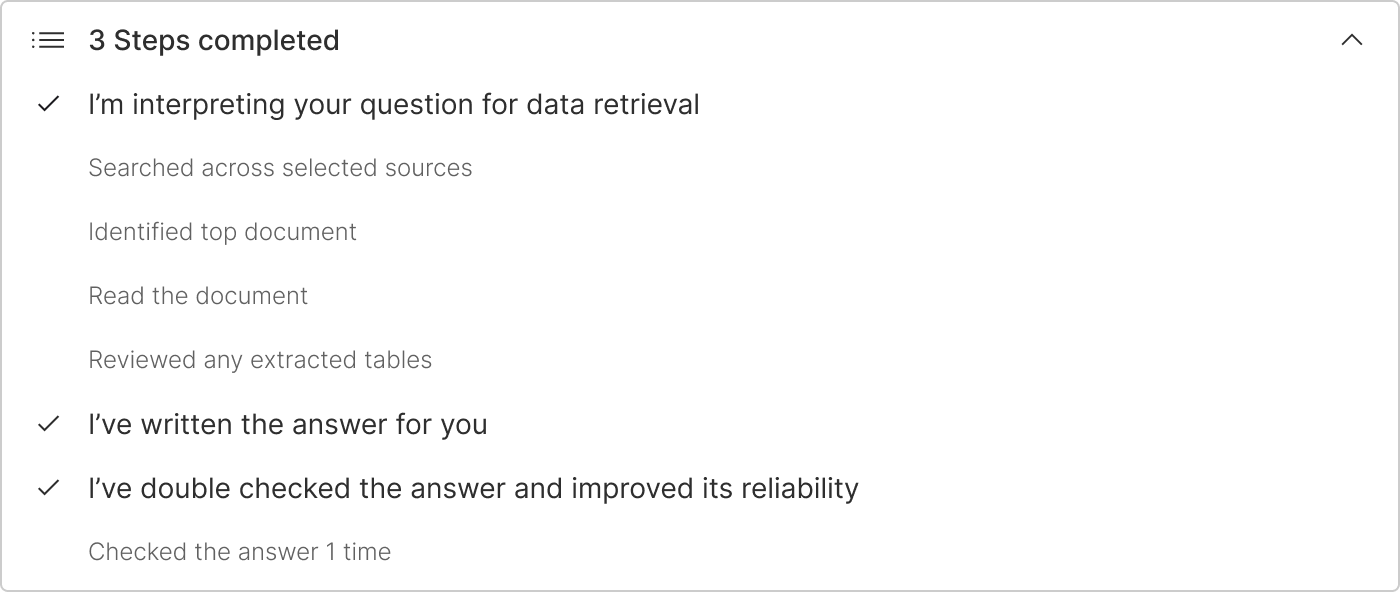Screen dimensions: 1400x592
Task: Click the checkmark beside "I've written the answer"
Action: [x=48, y=424]
